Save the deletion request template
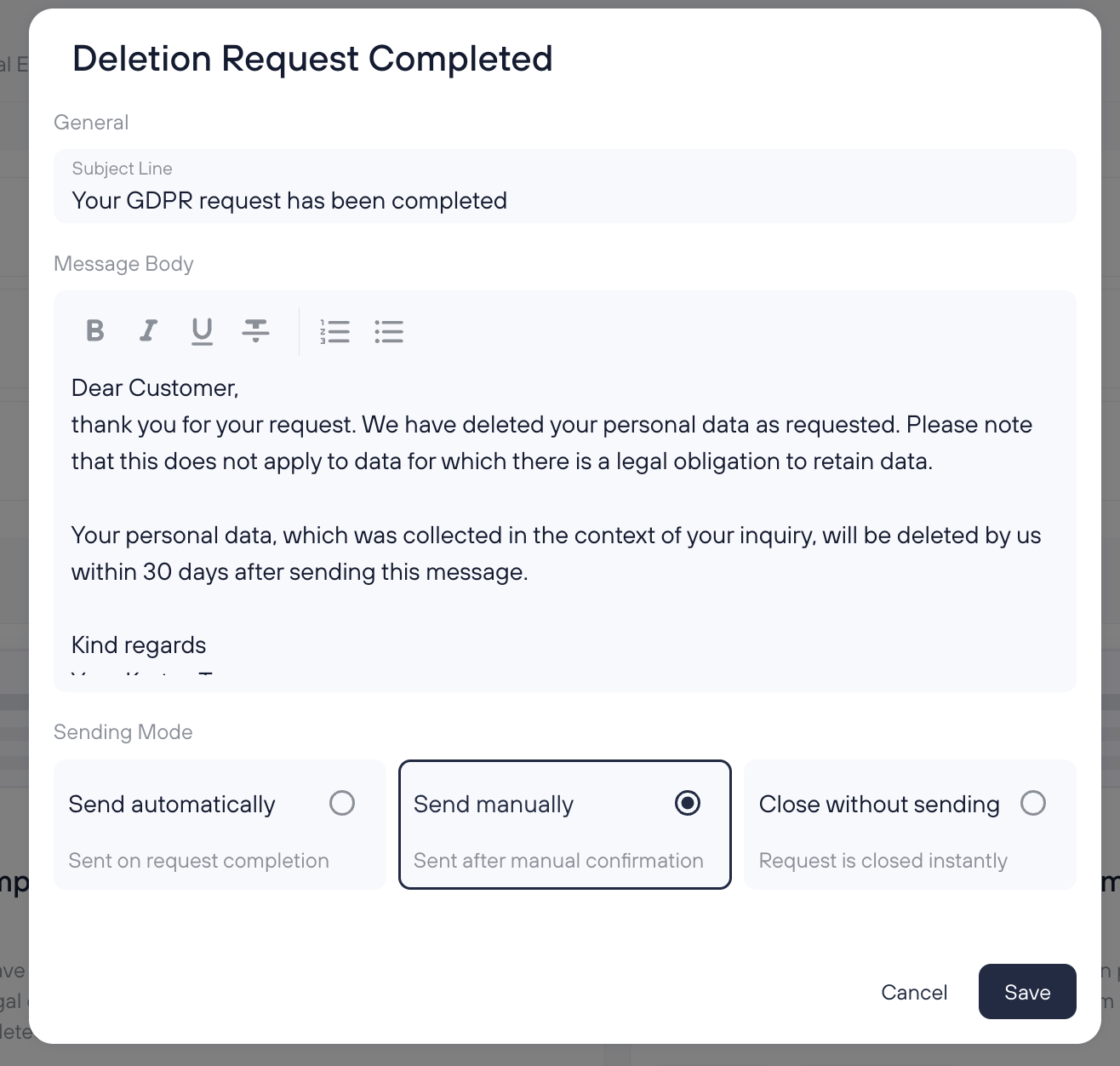This screenshot has width=1120, height=1066. [1026, 992]
